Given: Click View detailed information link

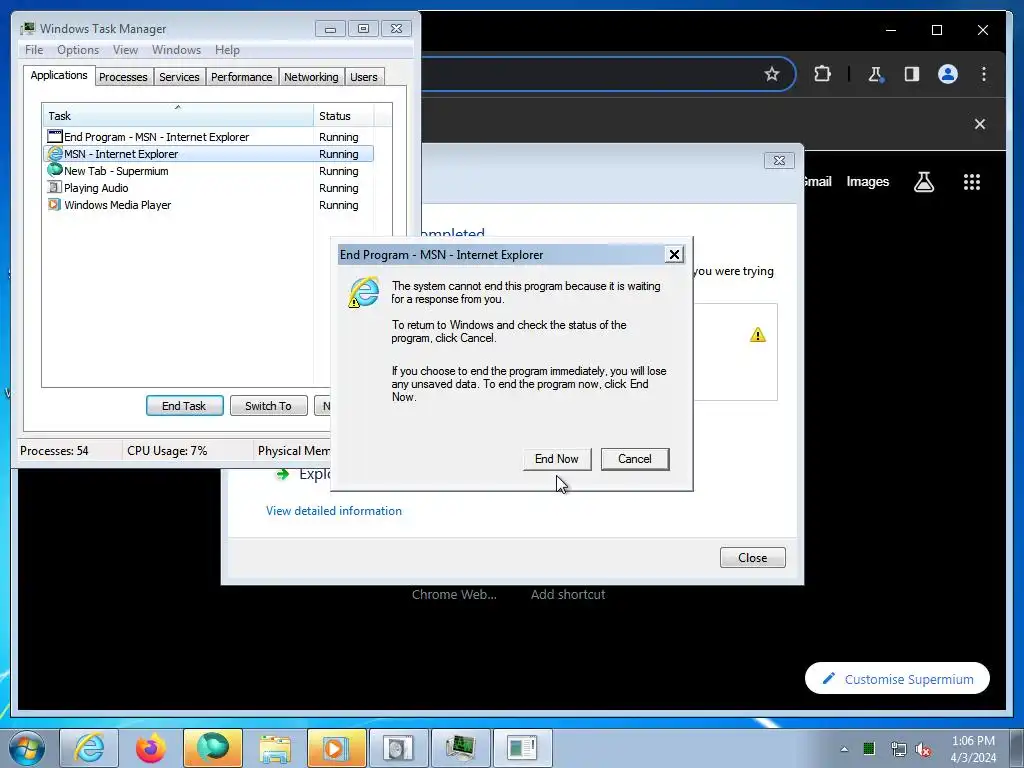Looking at the screenshot, I should point(334,511).
